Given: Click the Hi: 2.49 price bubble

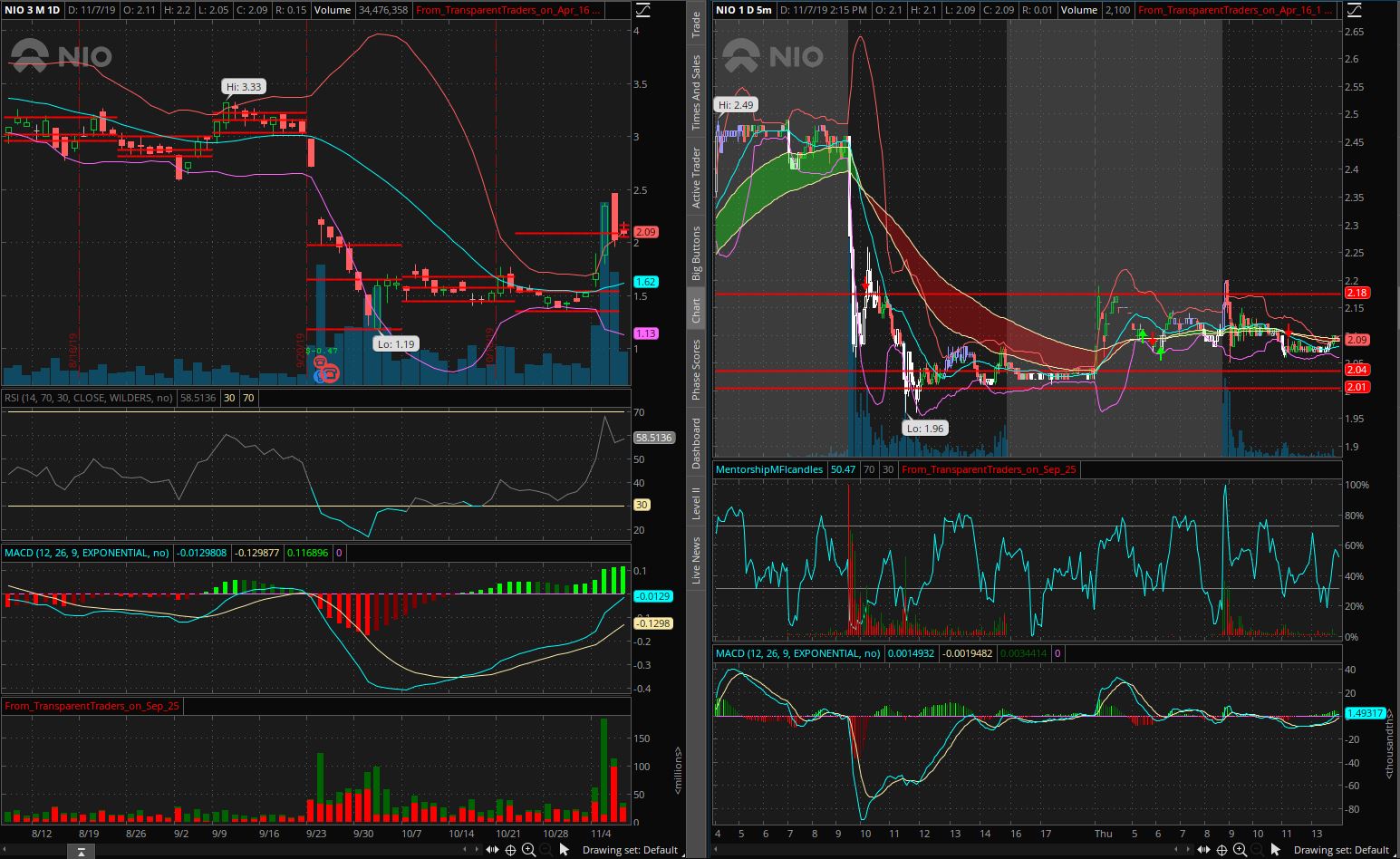Looking at the screenshot, I should [x=736, y=105].
